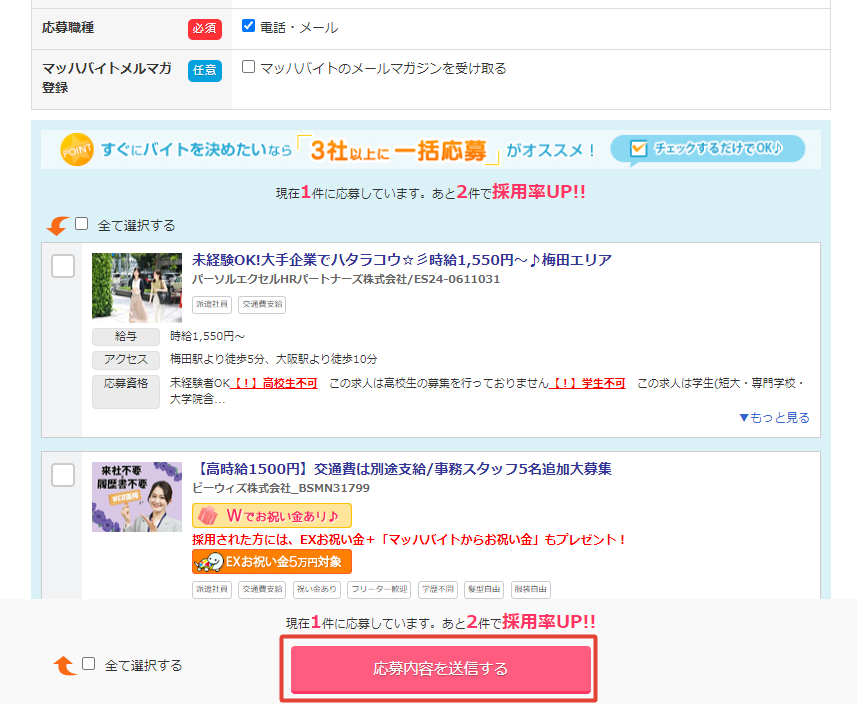
Task: Click the チェックするだけでOK♪ blue badge
Action: click(706, 146)
